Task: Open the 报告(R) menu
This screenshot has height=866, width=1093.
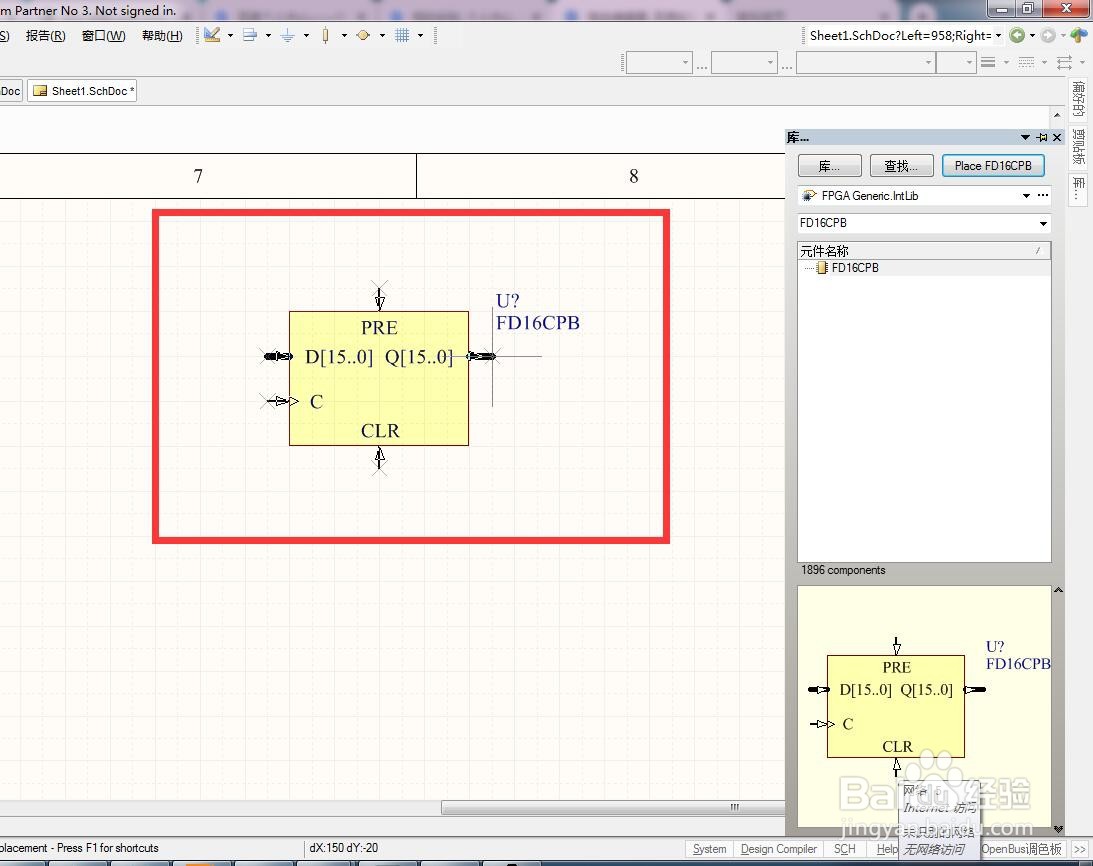Action: (45, 36)
